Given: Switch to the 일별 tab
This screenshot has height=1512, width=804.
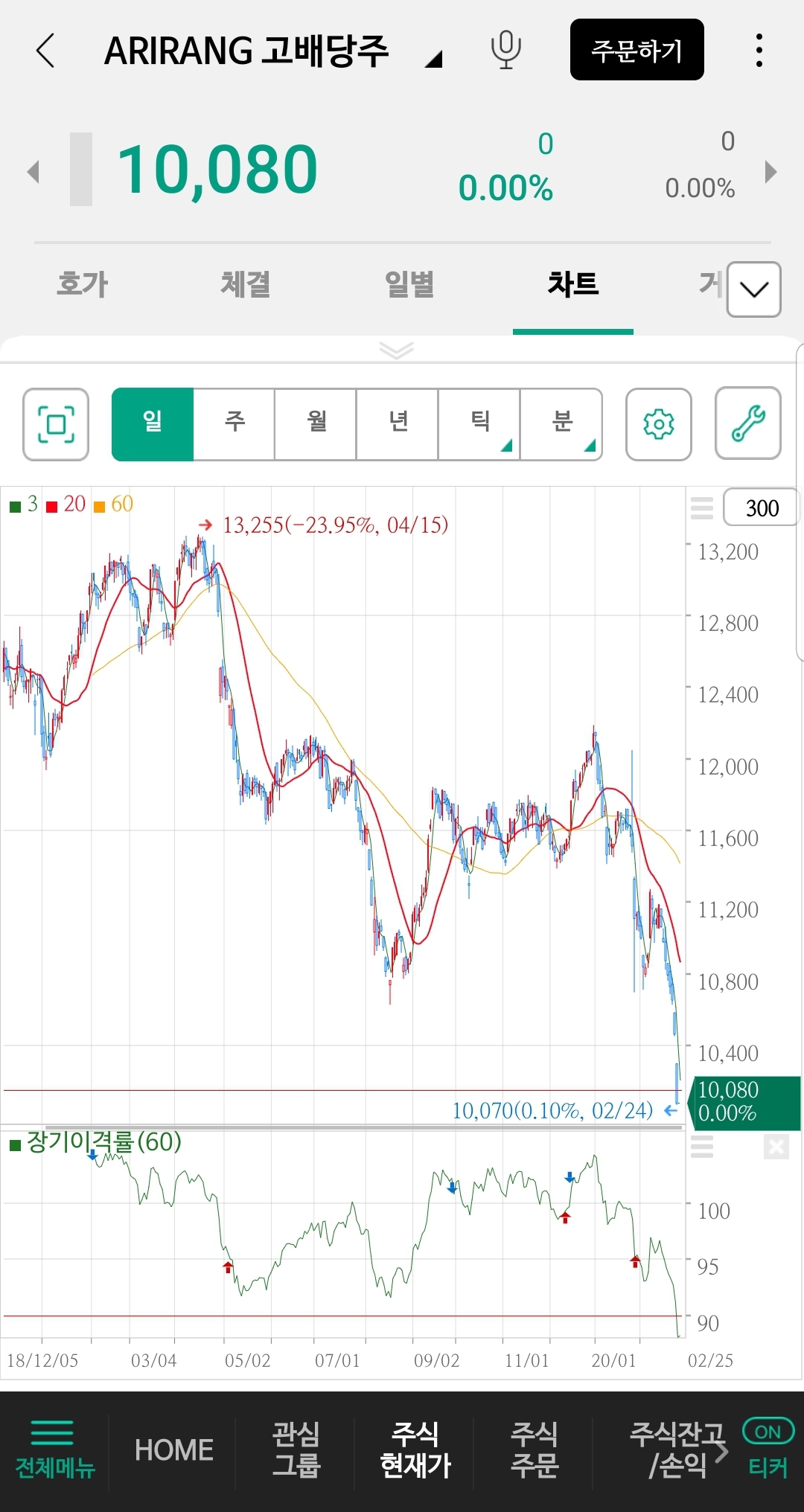Looking at the screenshot, I should tap(409, 284).
